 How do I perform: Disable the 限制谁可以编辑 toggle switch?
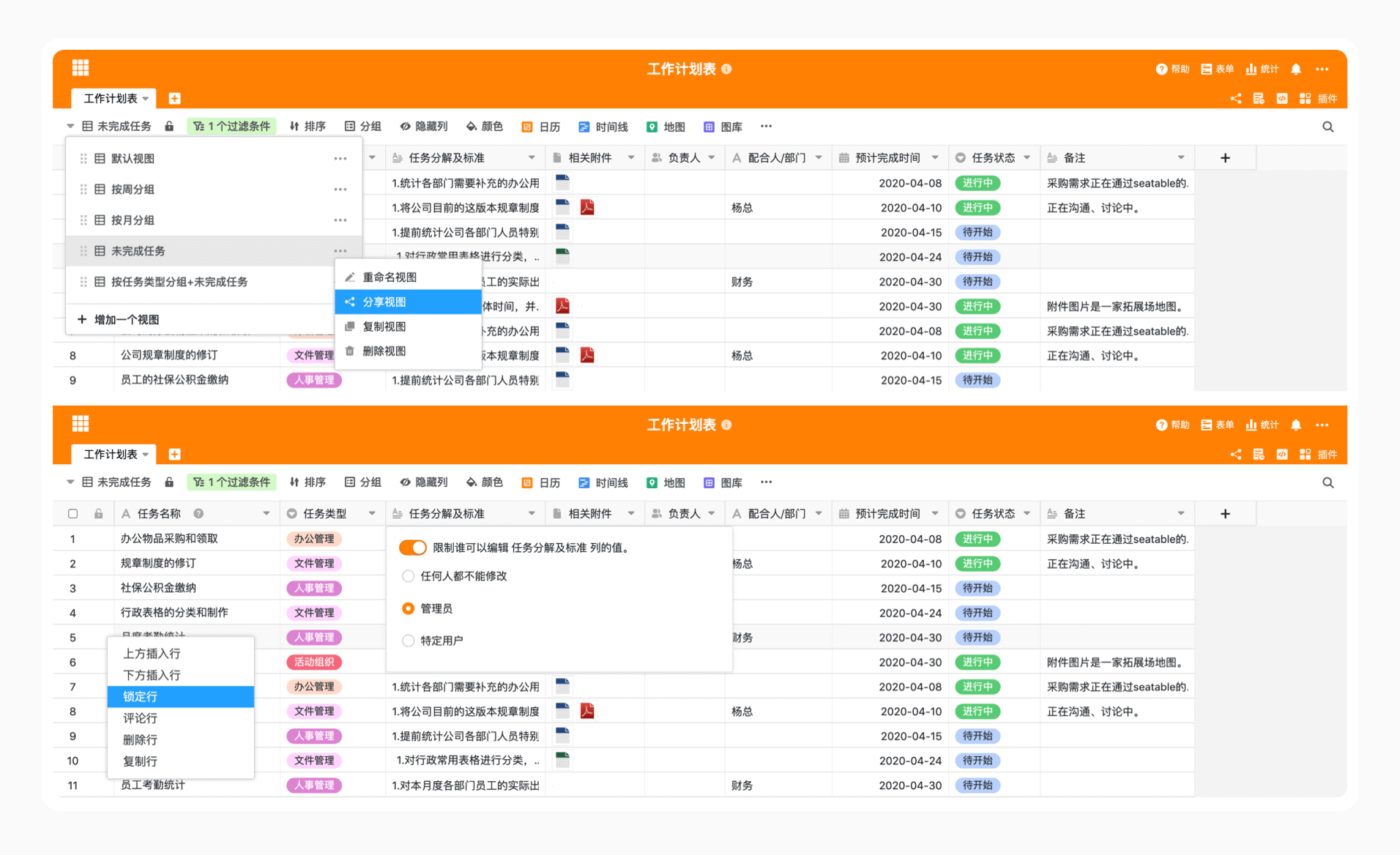tap(413, 548)
